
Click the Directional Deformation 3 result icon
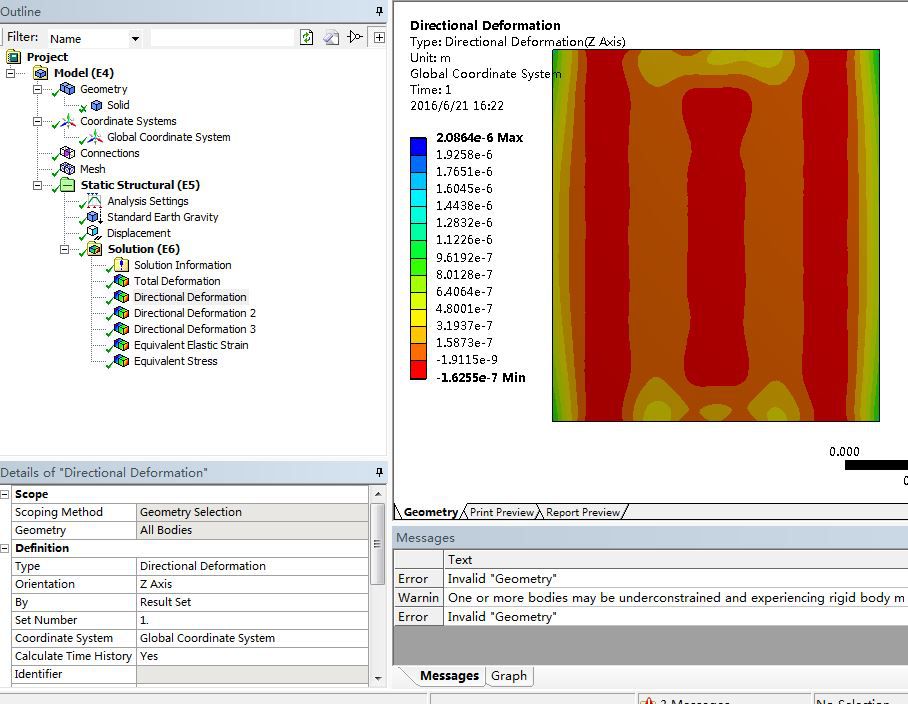122,329
